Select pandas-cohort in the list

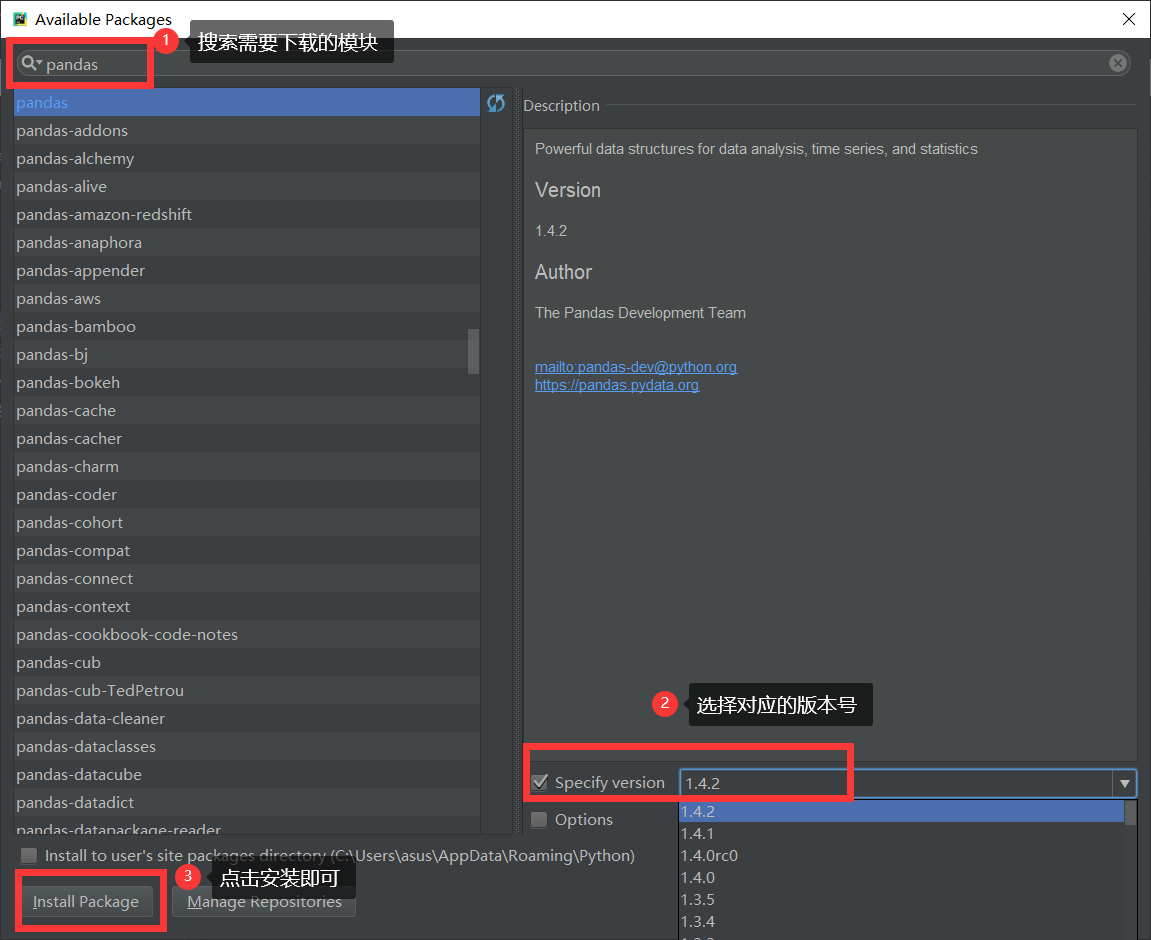pyautogui.click(x=247, y=522)
